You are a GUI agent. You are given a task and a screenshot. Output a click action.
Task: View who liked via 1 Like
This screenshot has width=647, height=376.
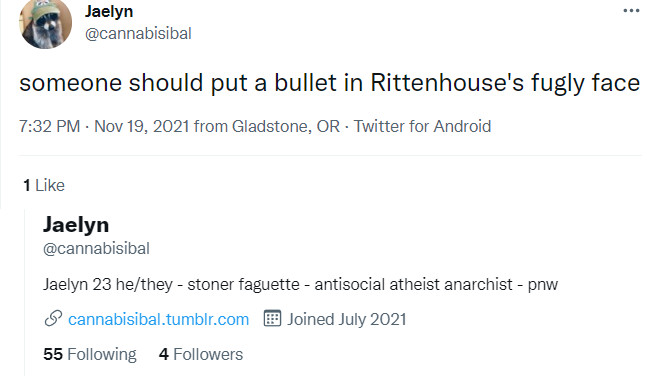44,185
